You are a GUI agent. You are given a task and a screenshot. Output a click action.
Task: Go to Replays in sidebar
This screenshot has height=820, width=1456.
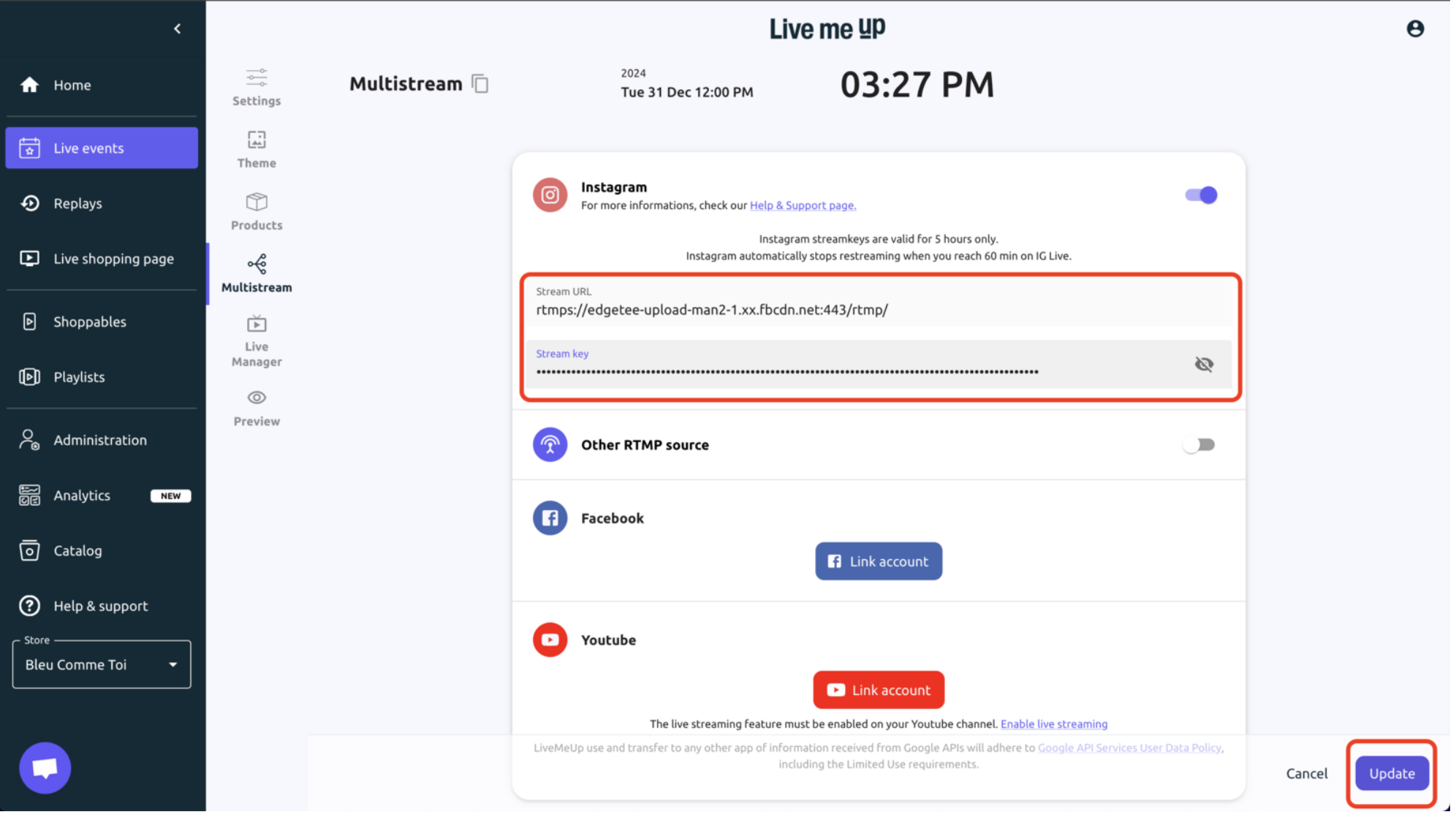tap(77, 203)
